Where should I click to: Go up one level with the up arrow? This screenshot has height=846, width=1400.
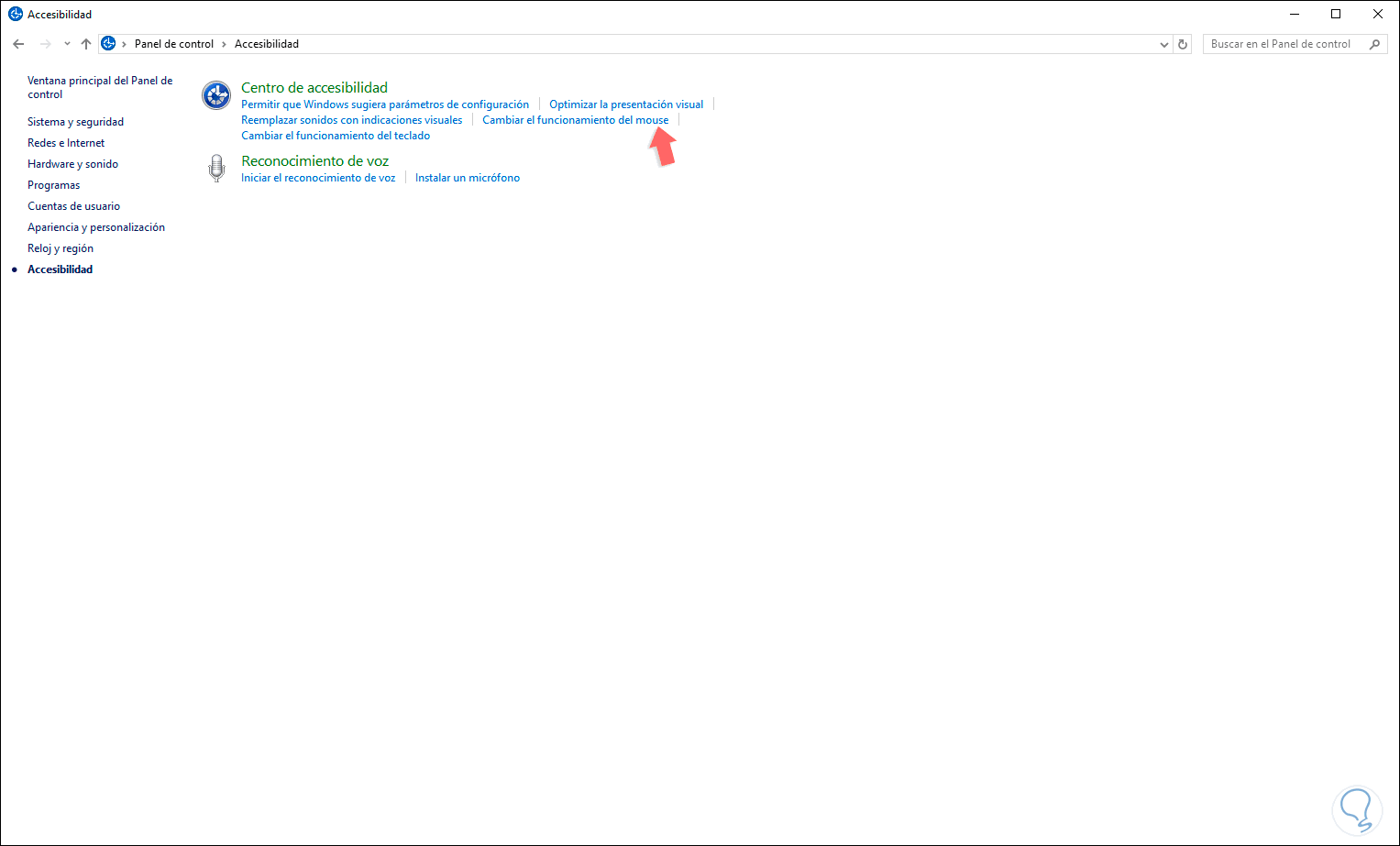pos(86,44)
